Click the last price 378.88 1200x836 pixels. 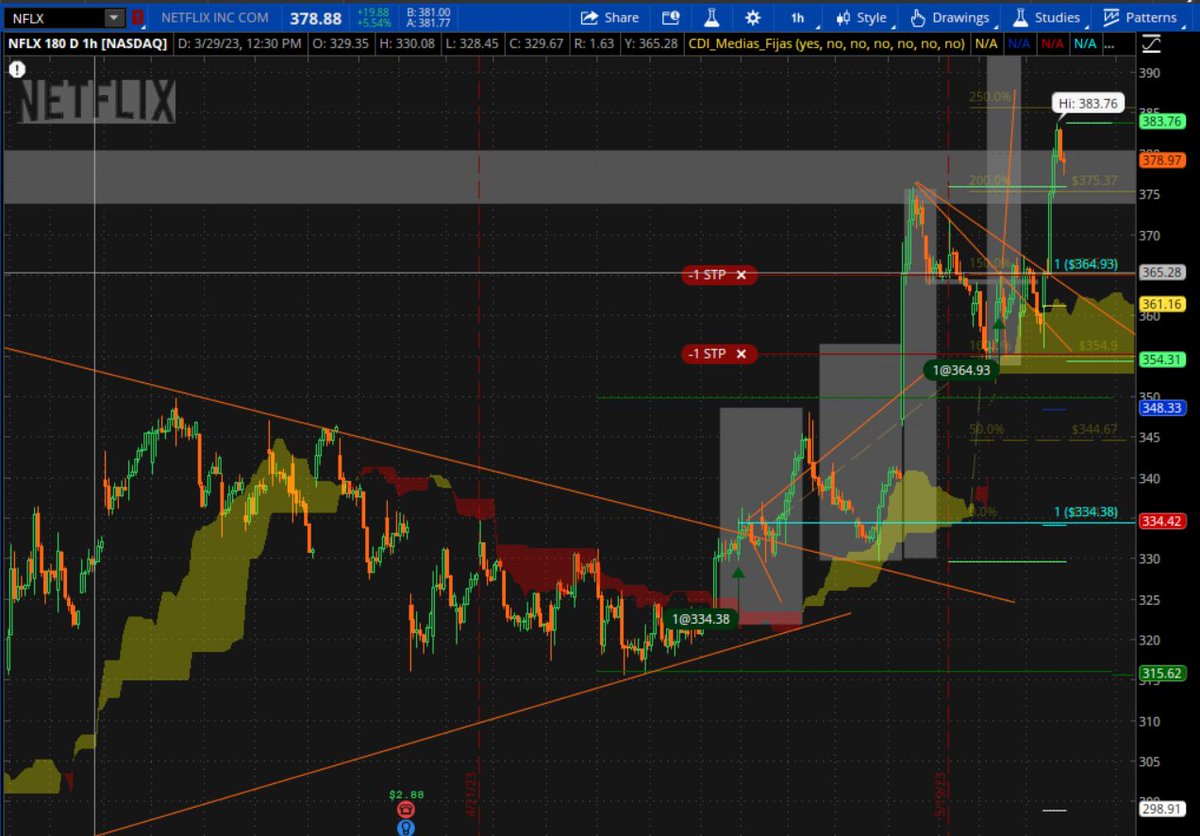[x=317, y=18]
